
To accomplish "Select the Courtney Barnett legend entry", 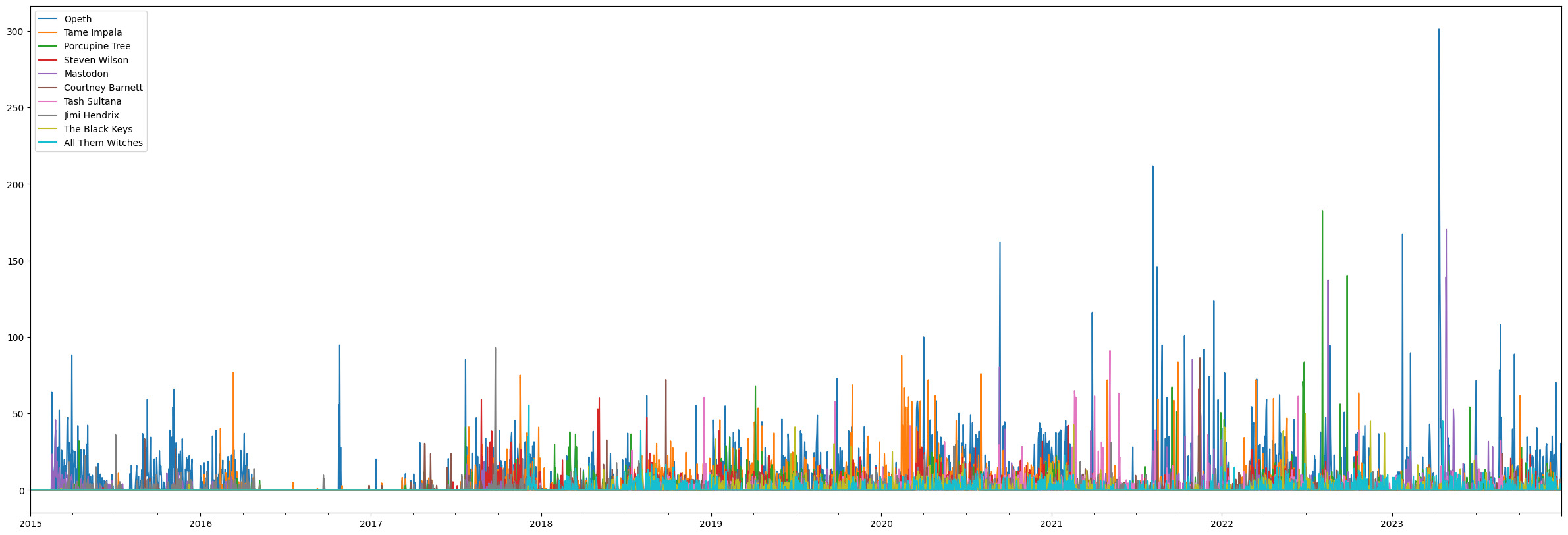I will click(103, 88).
